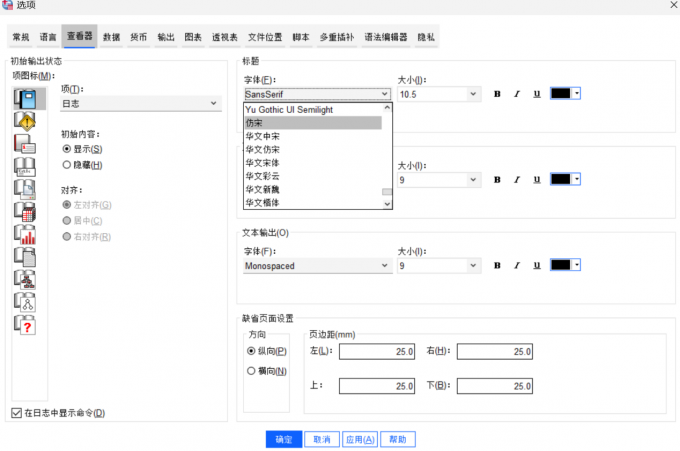
Task: Select the tree model item icon
Action: pyautogui.click(x=25, y=280)
